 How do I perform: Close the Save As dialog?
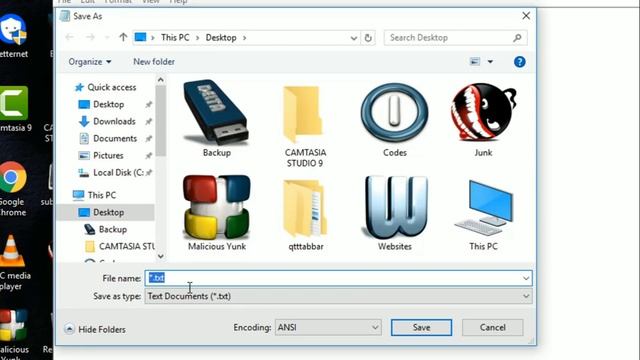pos(526,16)
